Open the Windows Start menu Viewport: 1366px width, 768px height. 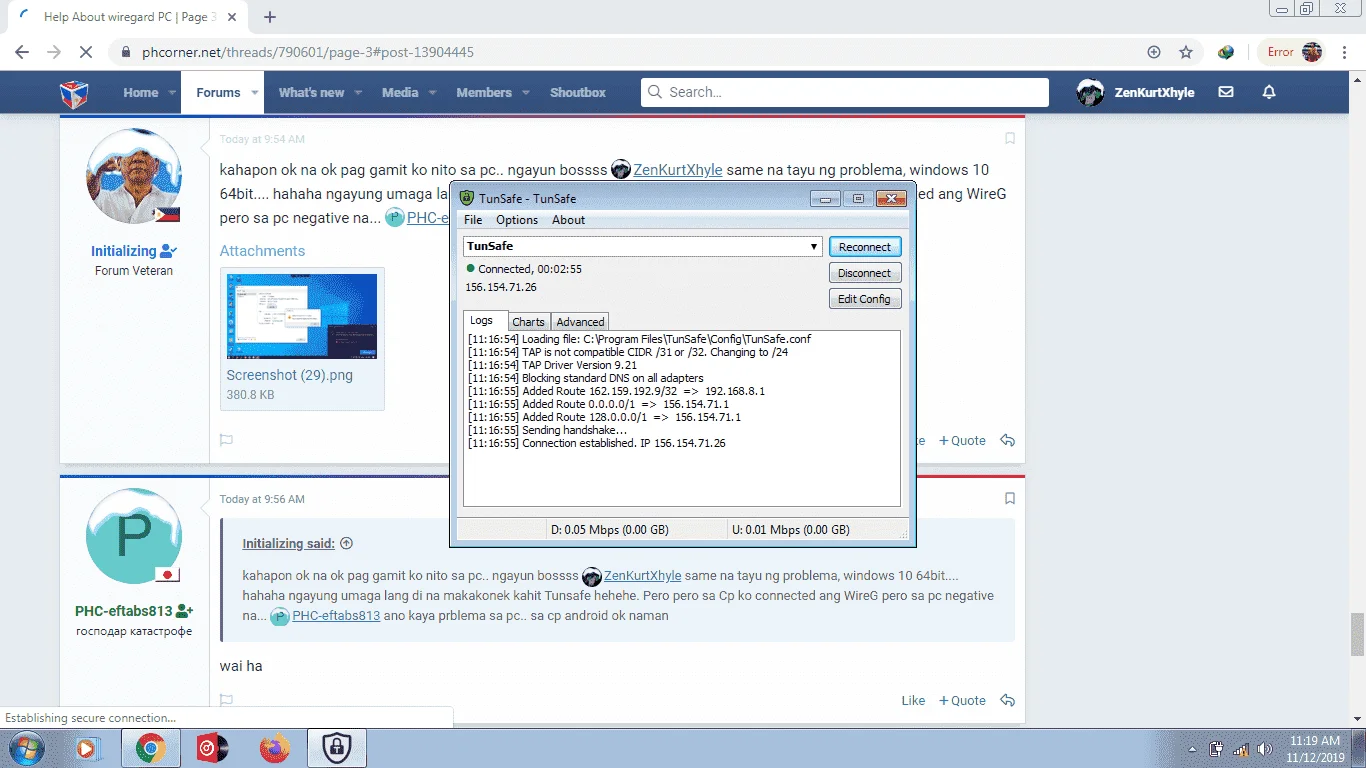[x=27, y=748]
